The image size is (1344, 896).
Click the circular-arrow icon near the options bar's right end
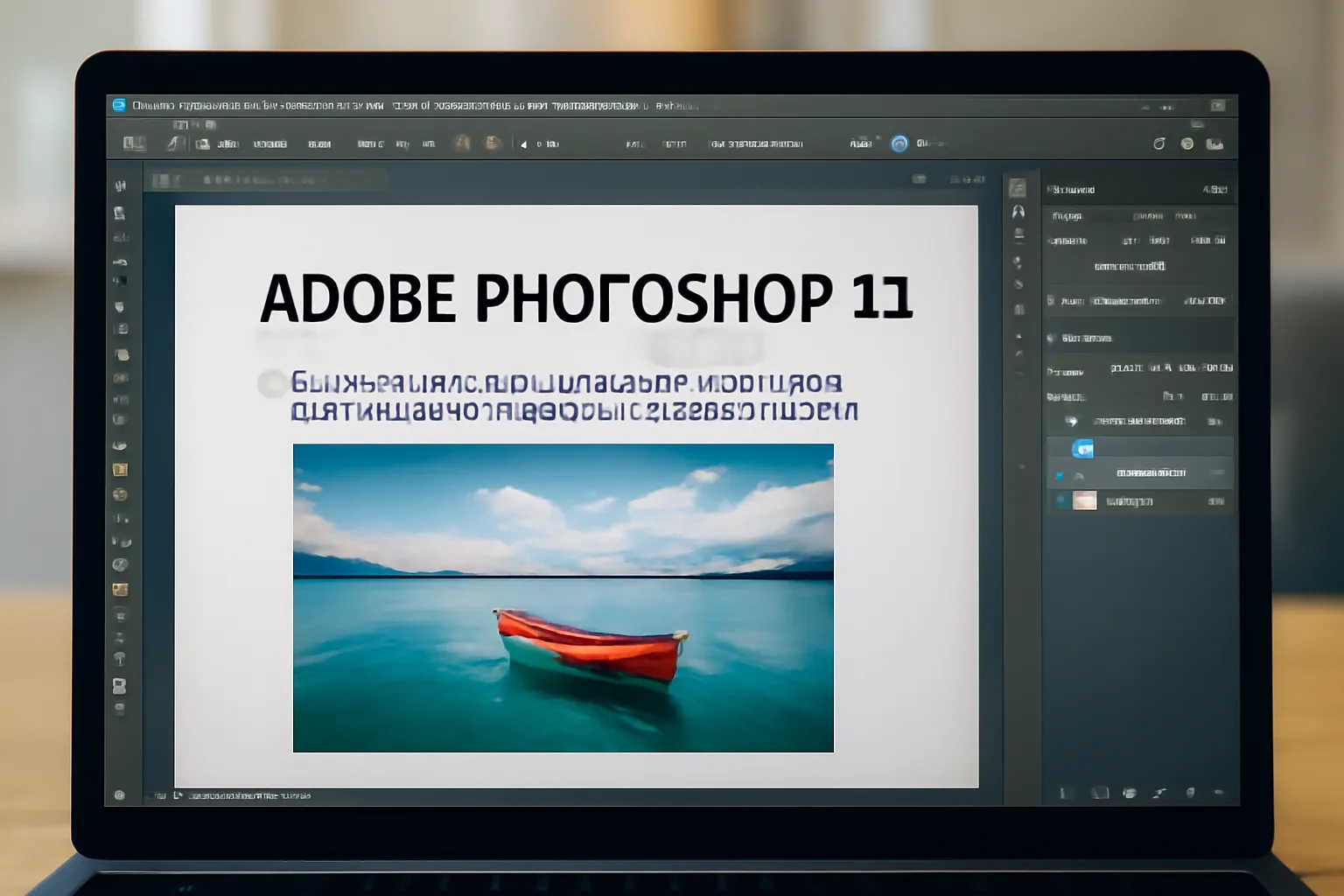pyautogui.click(x=1159, y=143)
